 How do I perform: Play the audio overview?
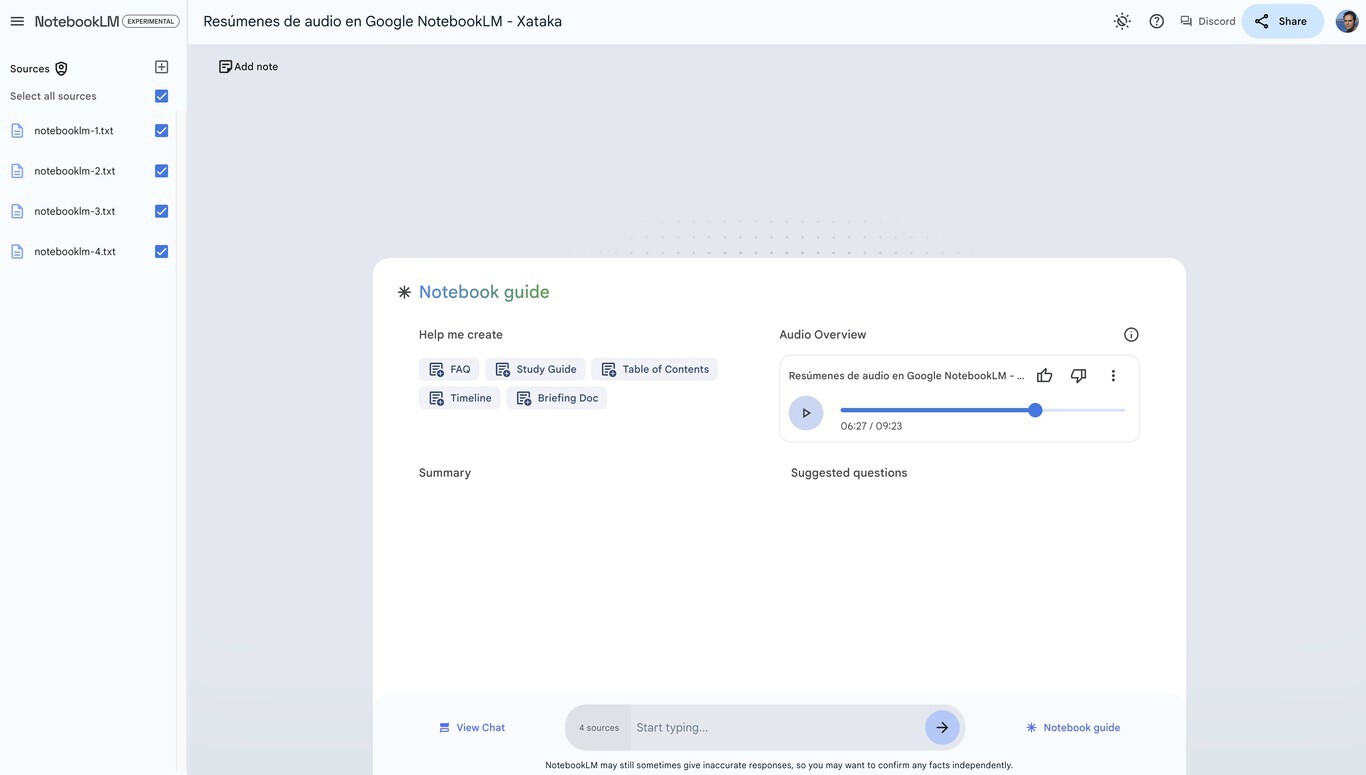point(806,413)
